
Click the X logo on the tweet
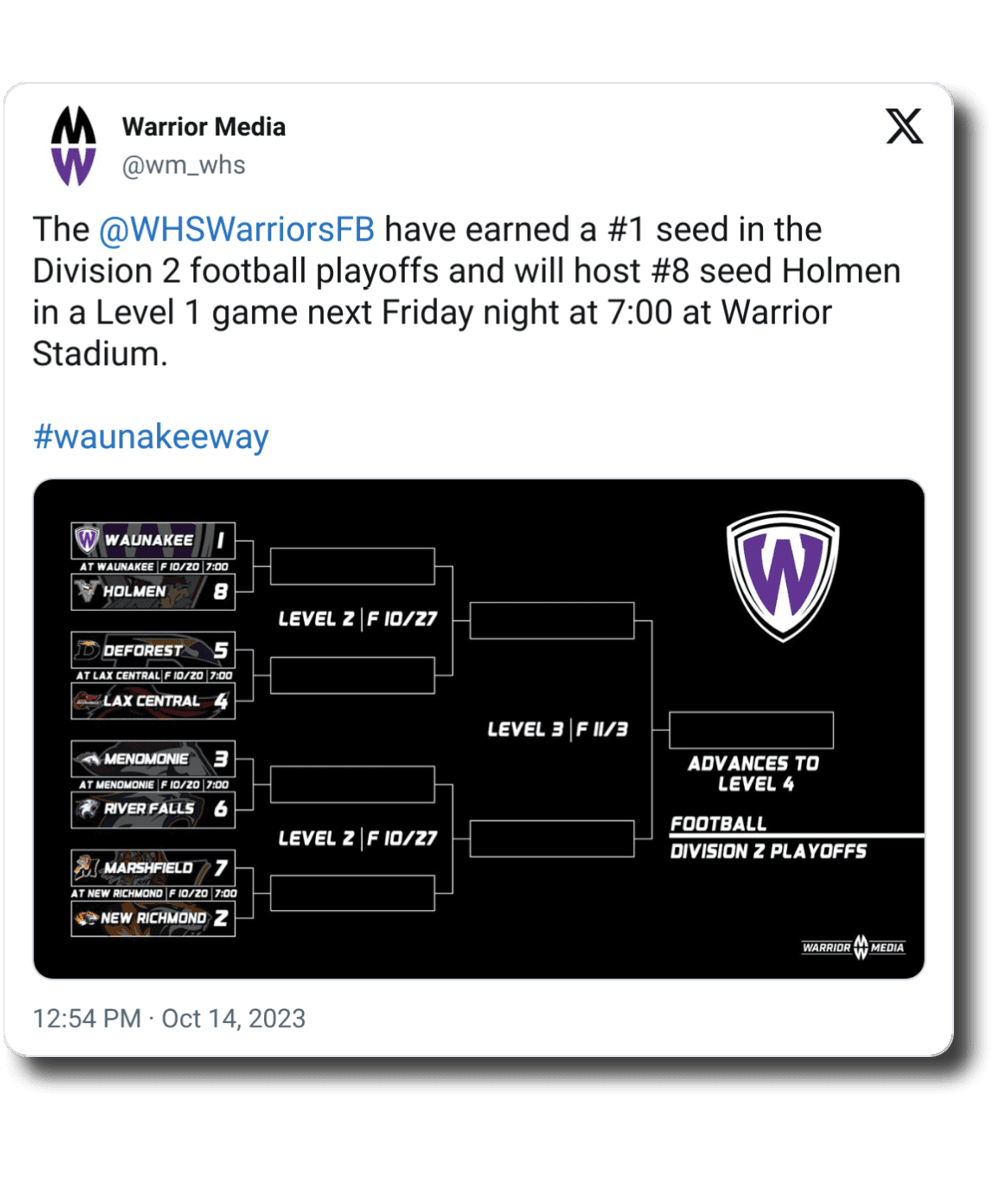(904, 127)
